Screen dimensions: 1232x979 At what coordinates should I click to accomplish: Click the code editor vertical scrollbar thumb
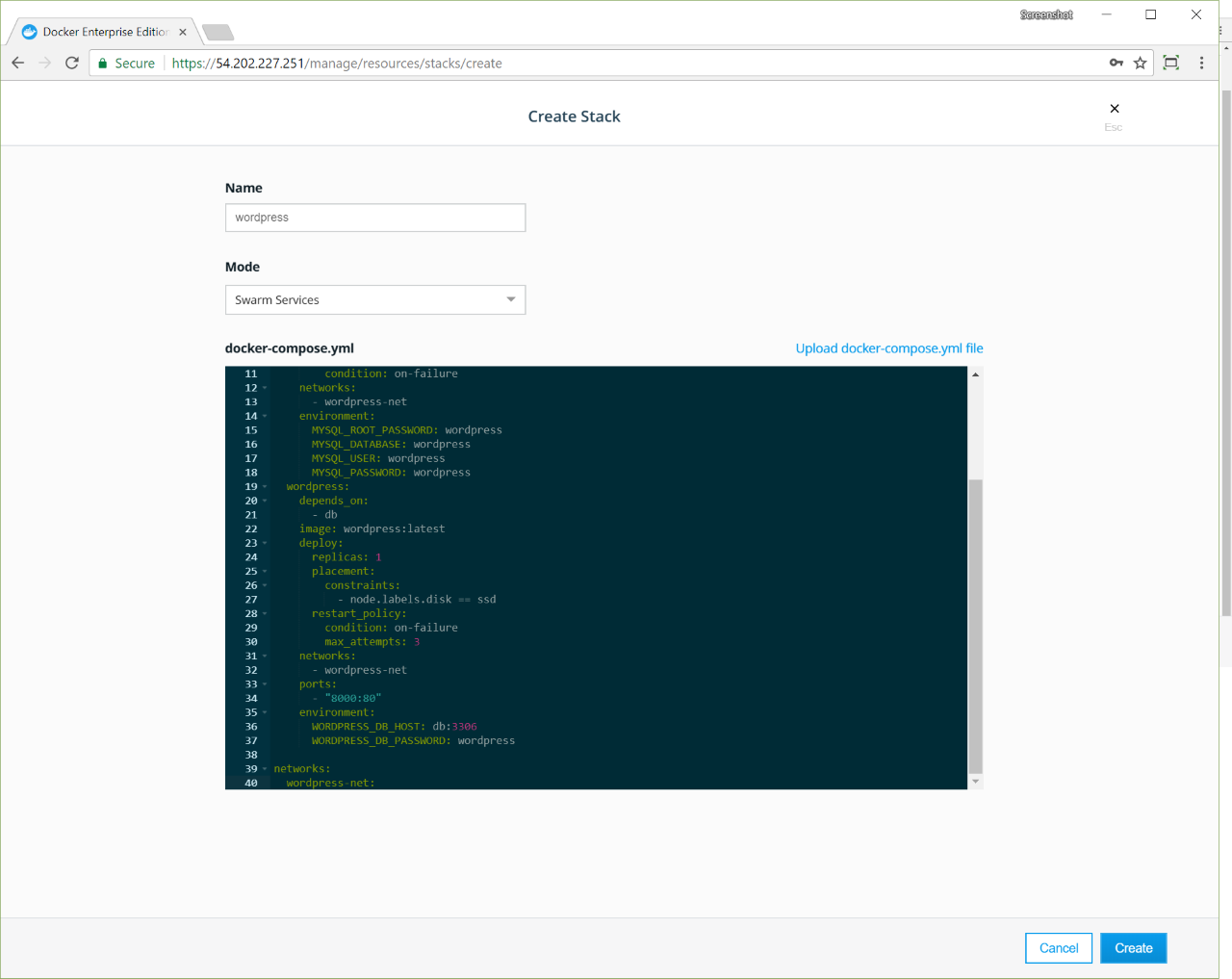[975, 626]
